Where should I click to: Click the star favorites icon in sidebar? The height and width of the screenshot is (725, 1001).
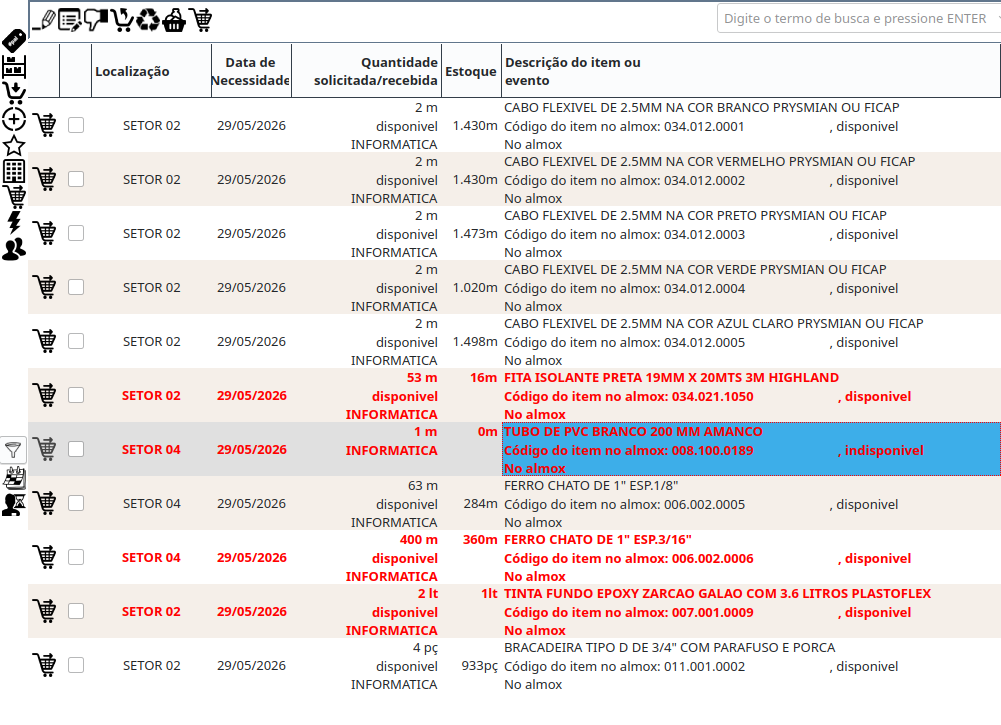[x=14, y=145]
